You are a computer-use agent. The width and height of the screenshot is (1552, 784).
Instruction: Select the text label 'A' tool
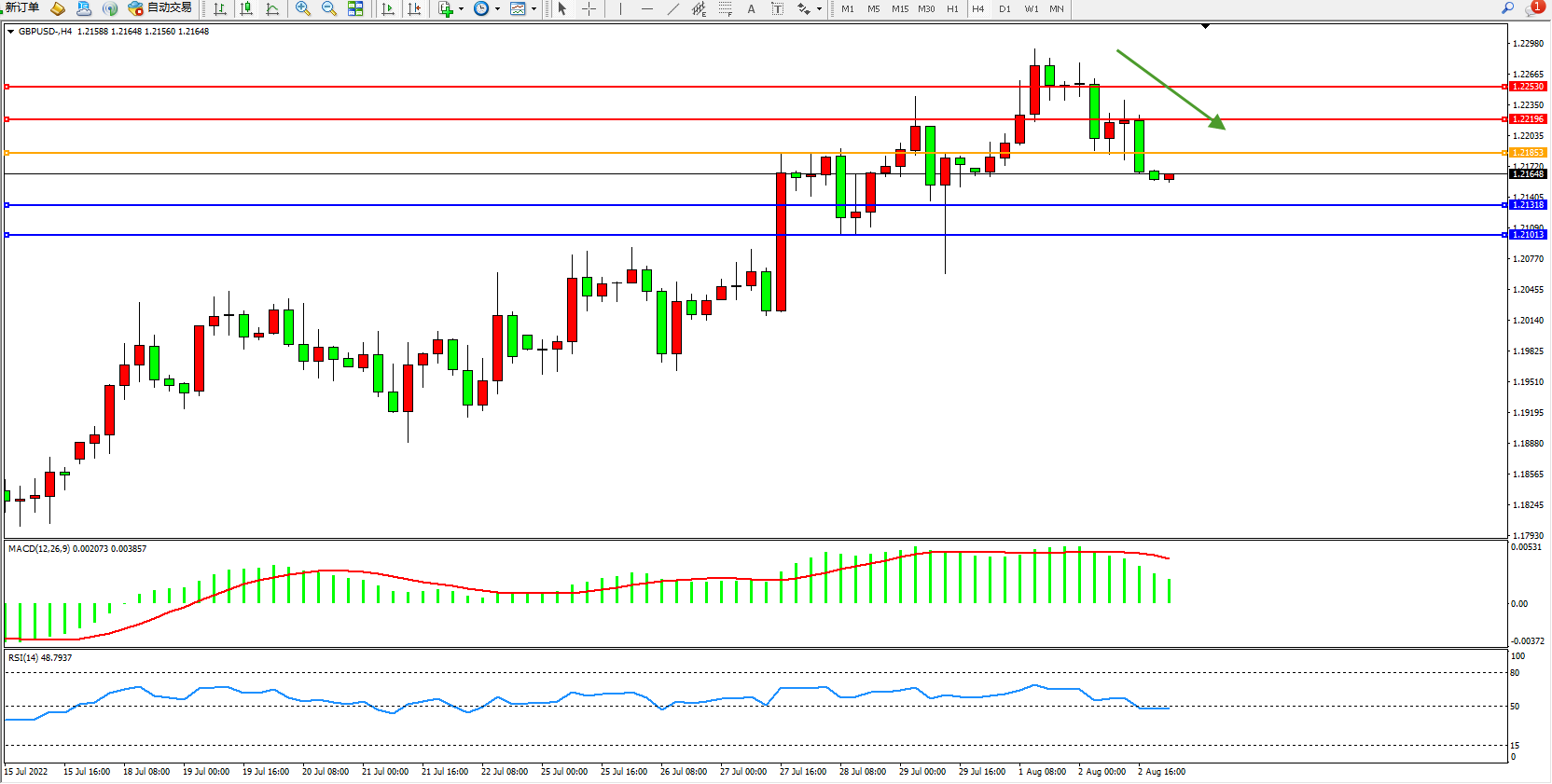tap(751, 8)
